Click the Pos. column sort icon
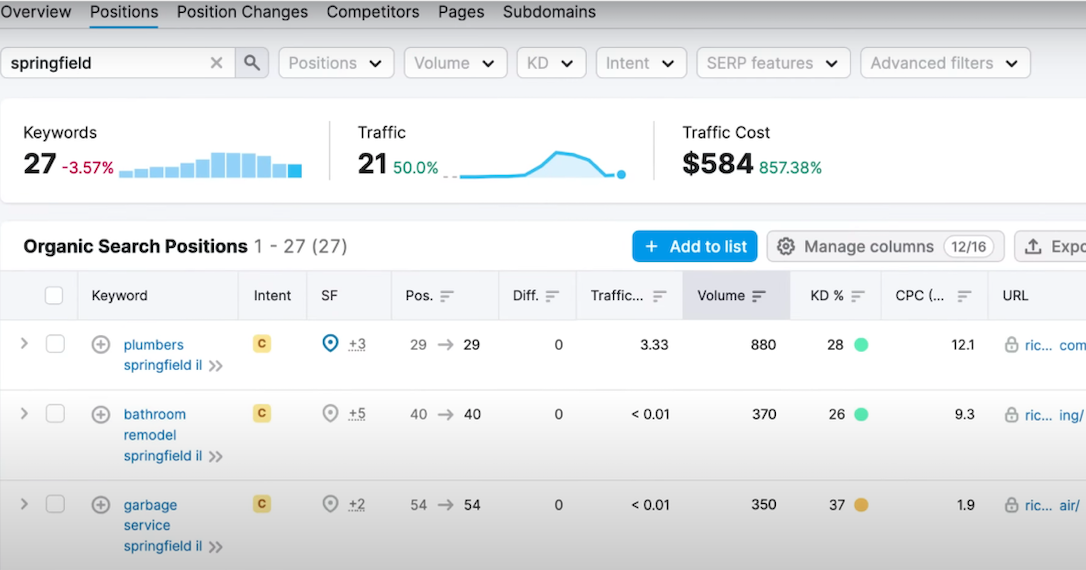 446,296
